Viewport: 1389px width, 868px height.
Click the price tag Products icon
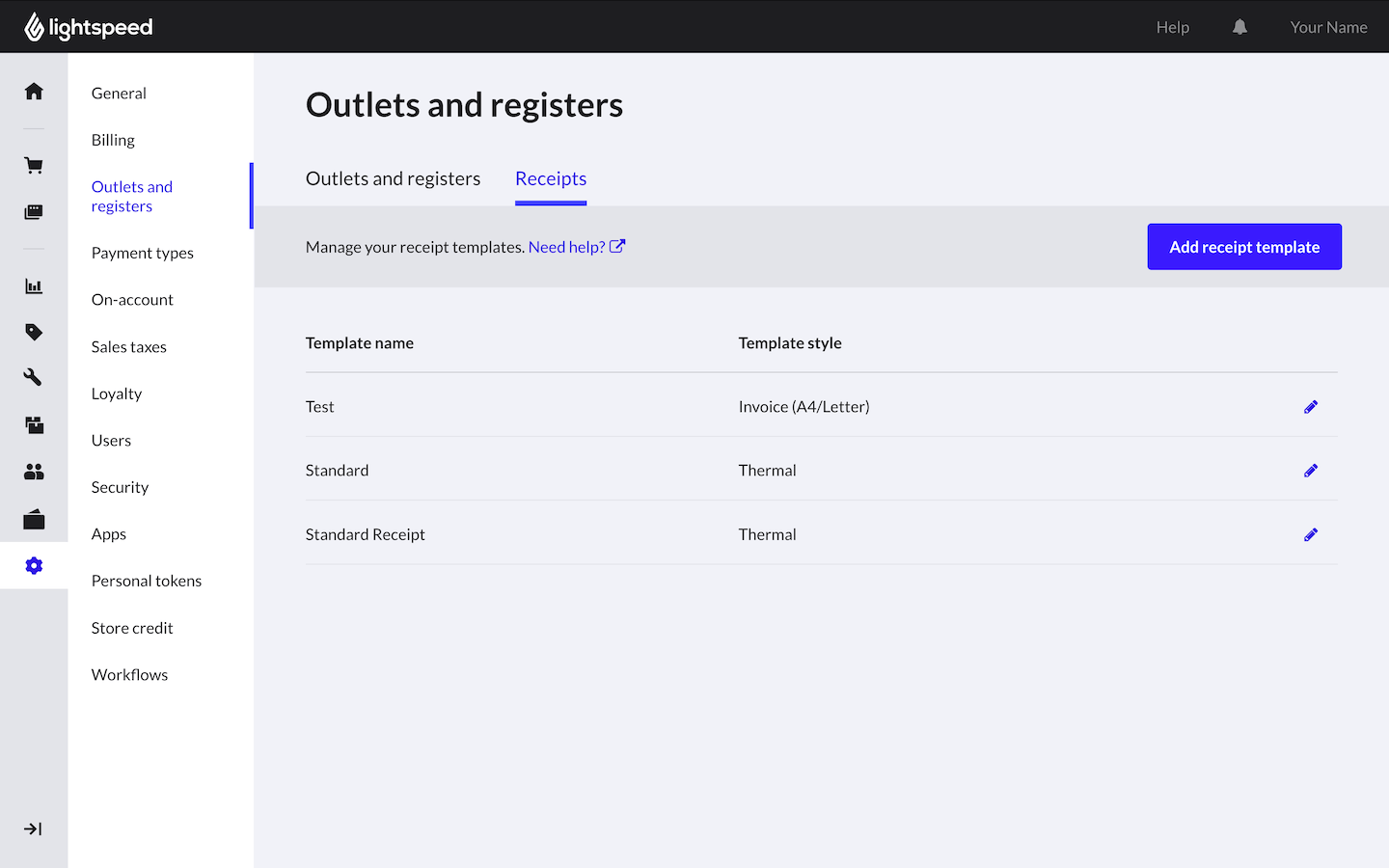pos(34,332)
